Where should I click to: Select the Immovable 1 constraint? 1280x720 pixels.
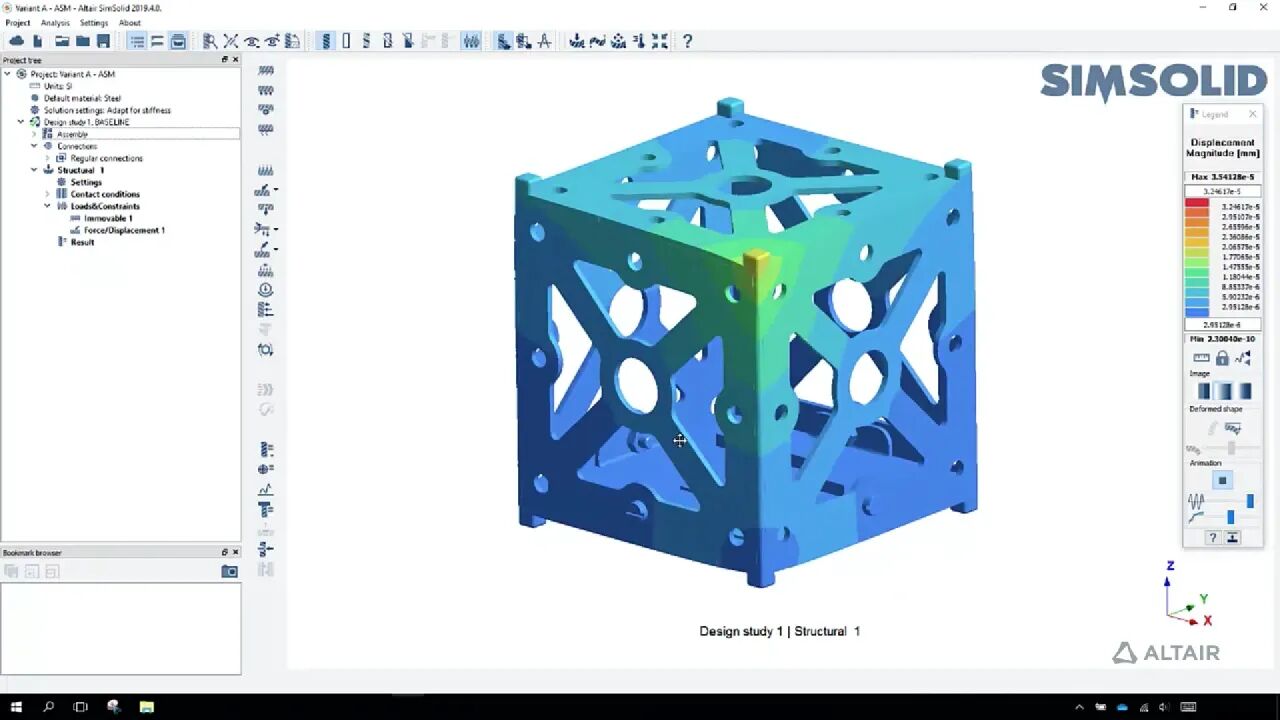[x=108, y=218]
